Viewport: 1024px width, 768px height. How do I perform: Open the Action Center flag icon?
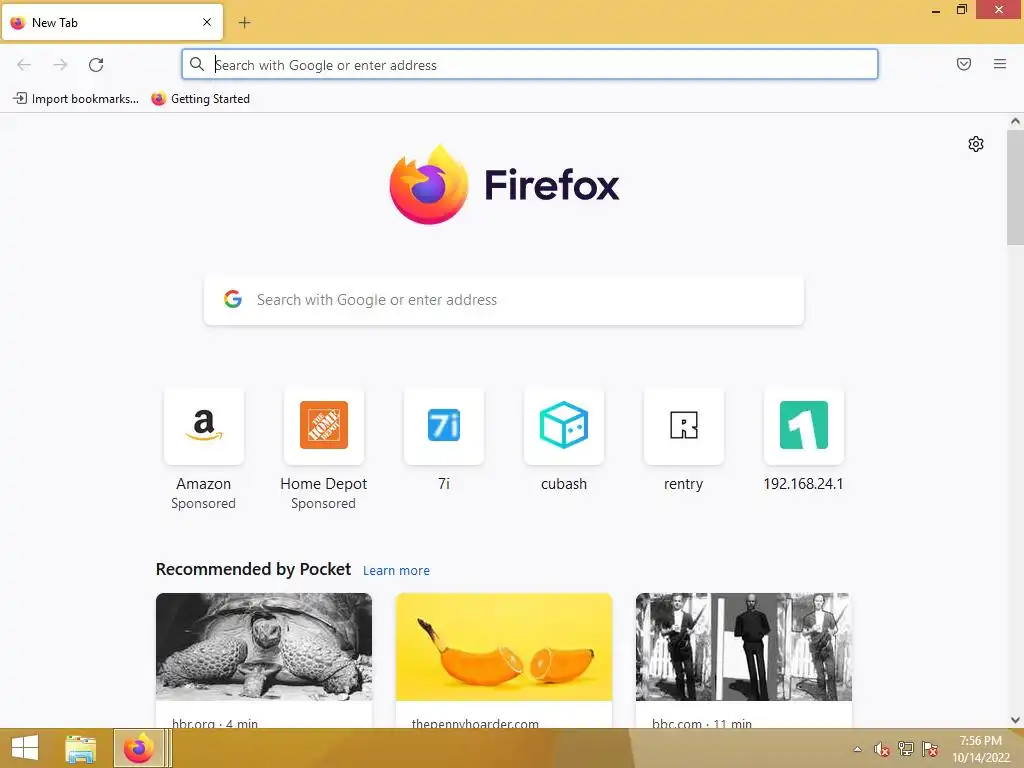pyautogui.click(x=930, y=749)
